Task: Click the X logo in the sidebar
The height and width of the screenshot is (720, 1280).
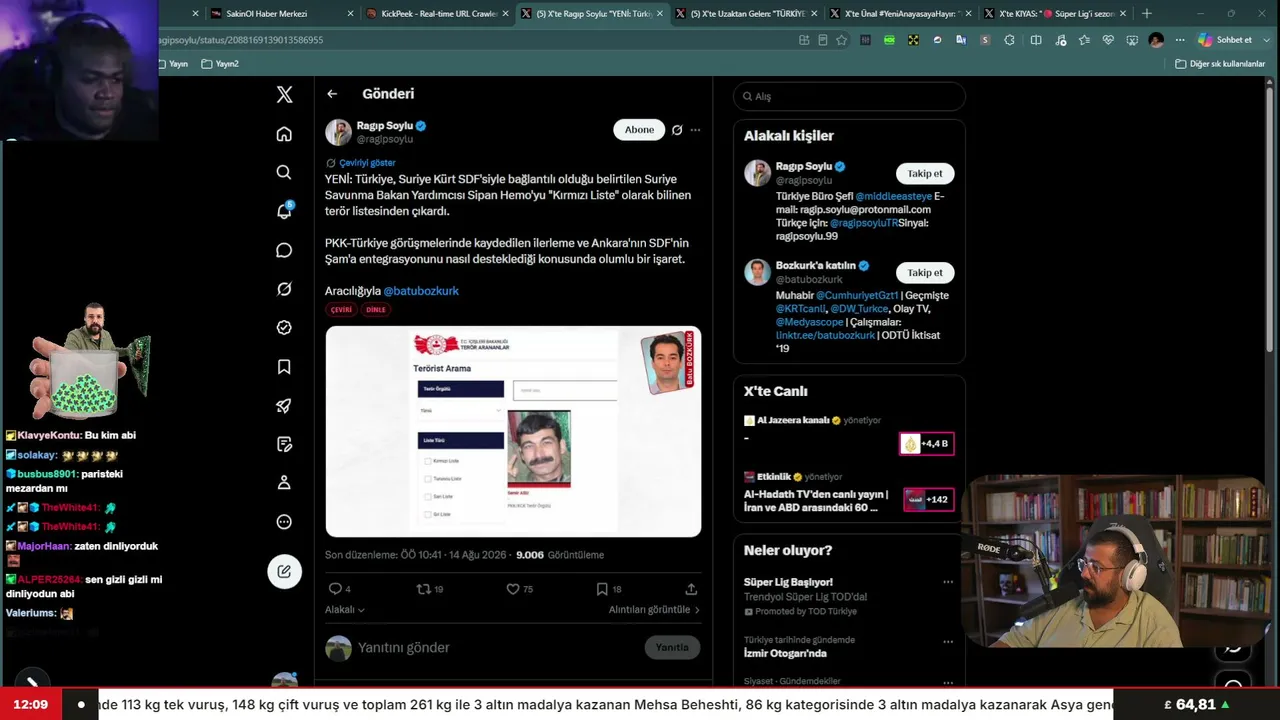Action: pyautogui.click(x=284, y=95)
